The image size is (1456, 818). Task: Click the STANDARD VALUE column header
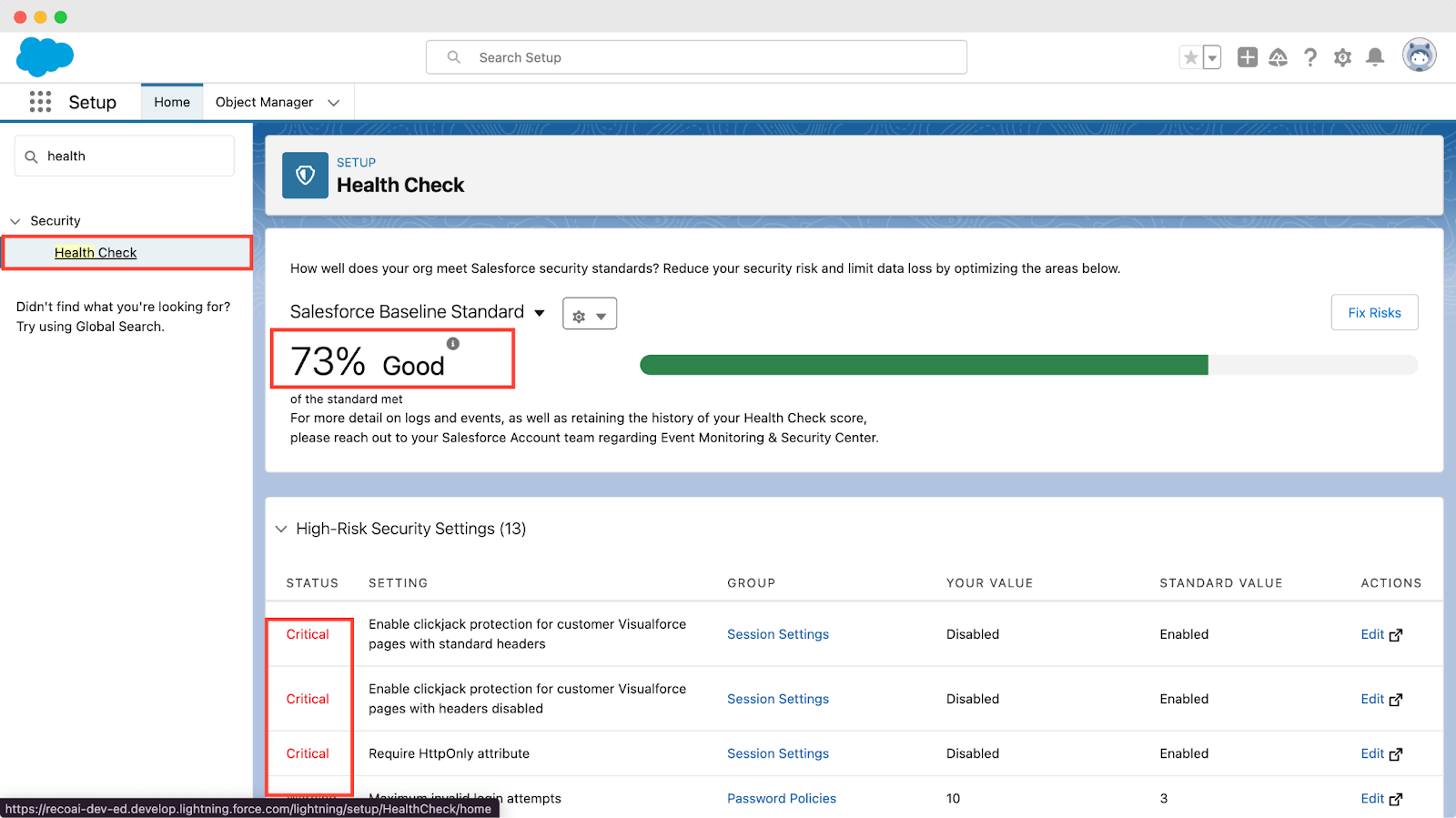(1220, 583)
